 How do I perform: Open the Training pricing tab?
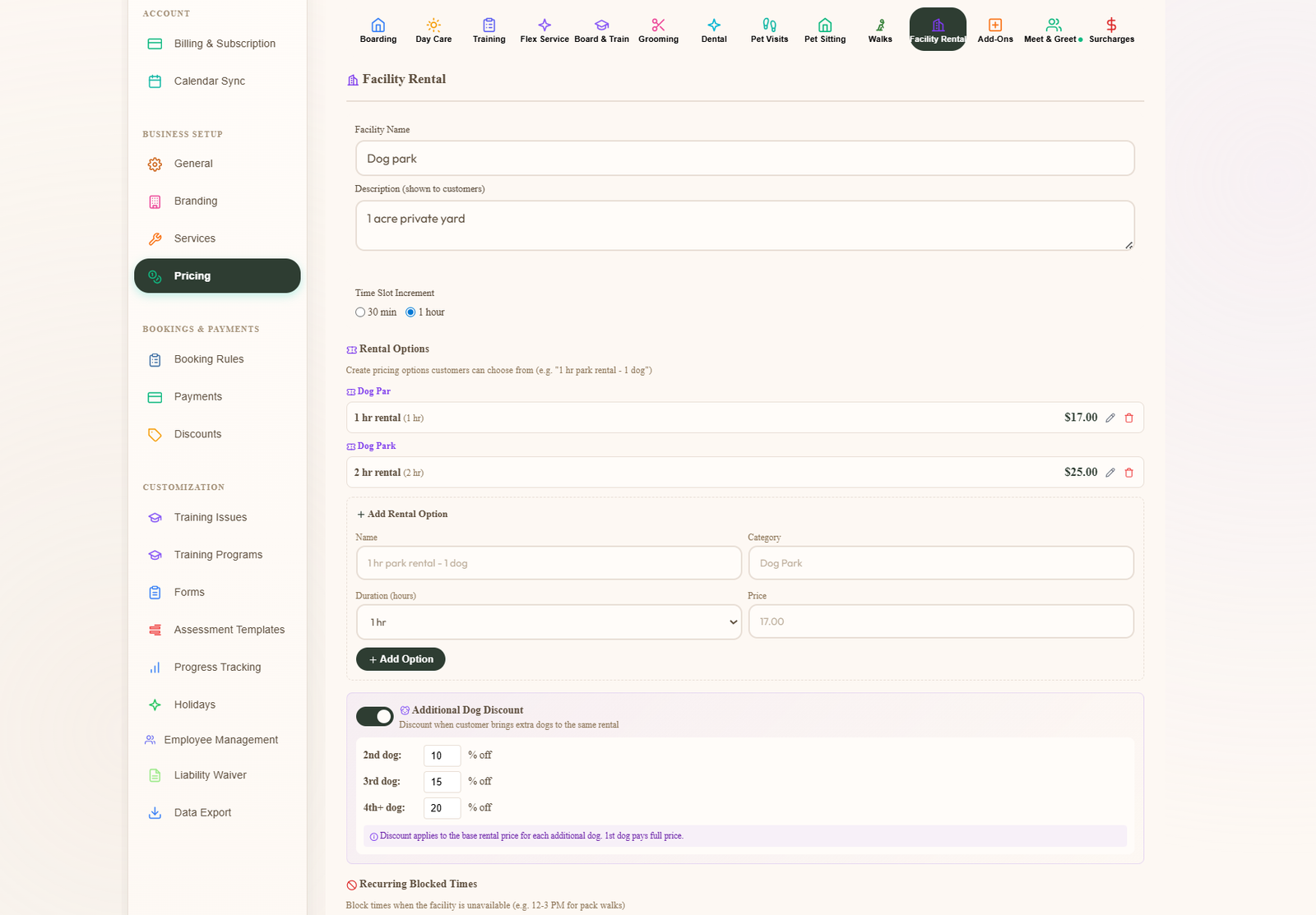pos(489,30)
